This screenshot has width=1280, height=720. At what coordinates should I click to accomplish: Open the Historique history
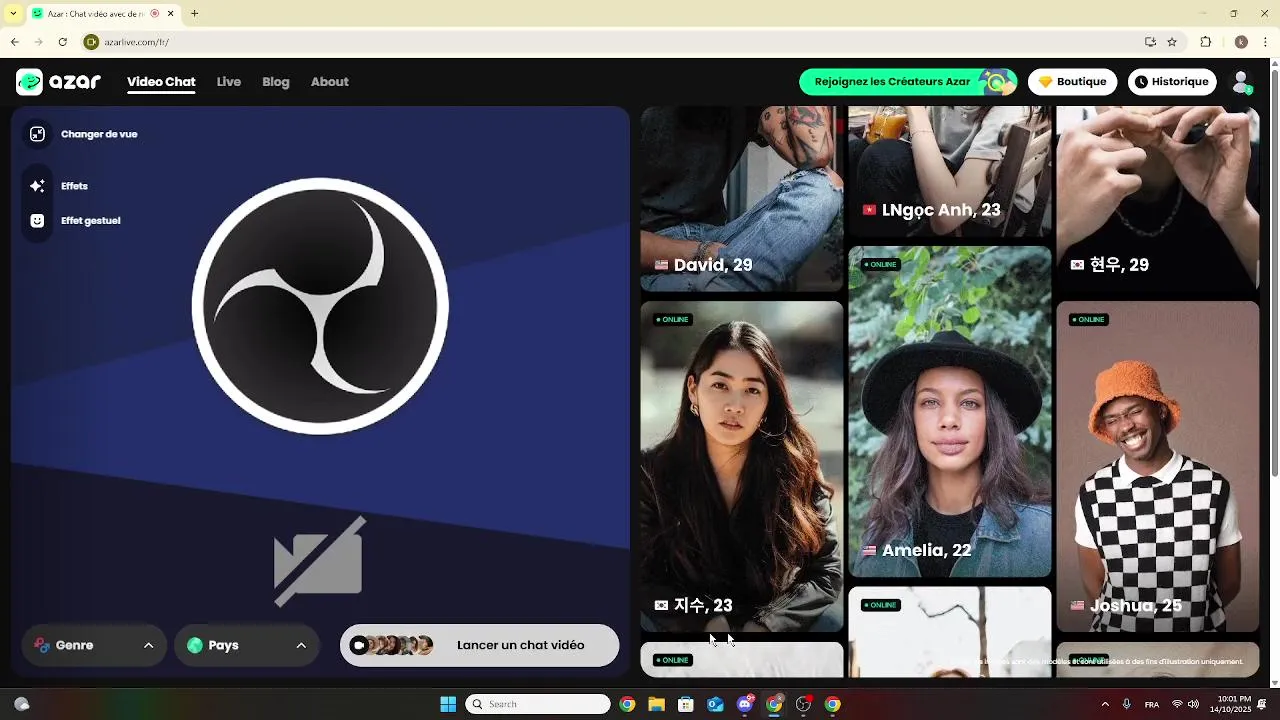point(1172,82)
